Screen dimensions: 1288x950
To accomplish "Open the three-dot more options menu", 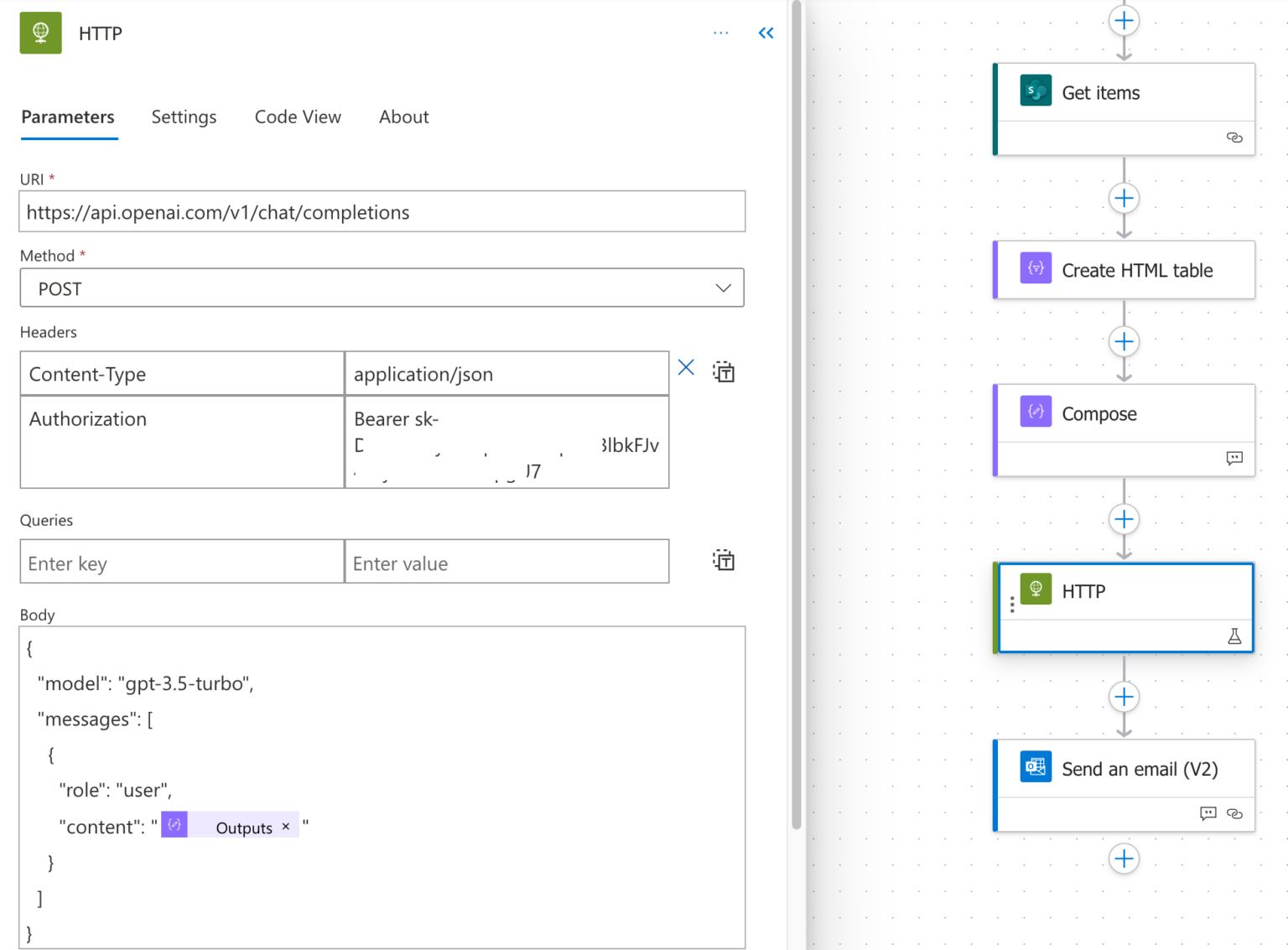I will pos(721,33).
